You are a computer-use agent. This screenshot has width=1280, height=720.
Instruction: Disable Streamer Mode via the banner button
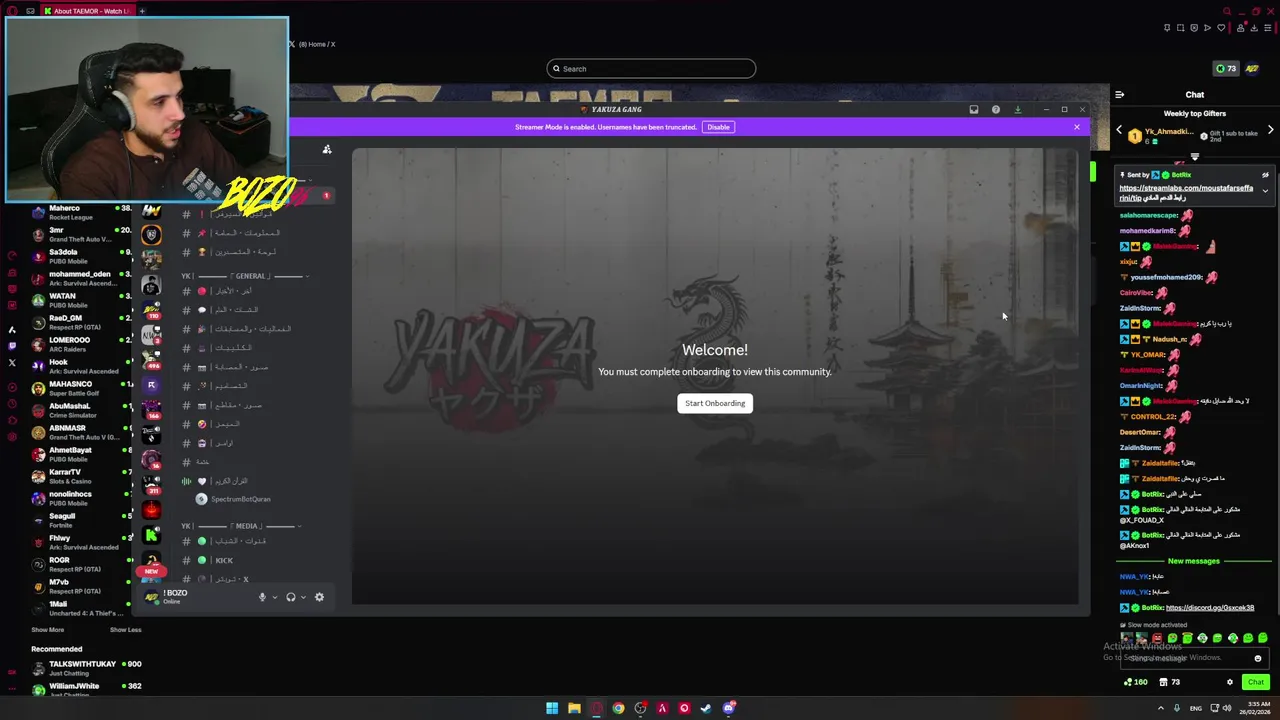tap(718, 127)
